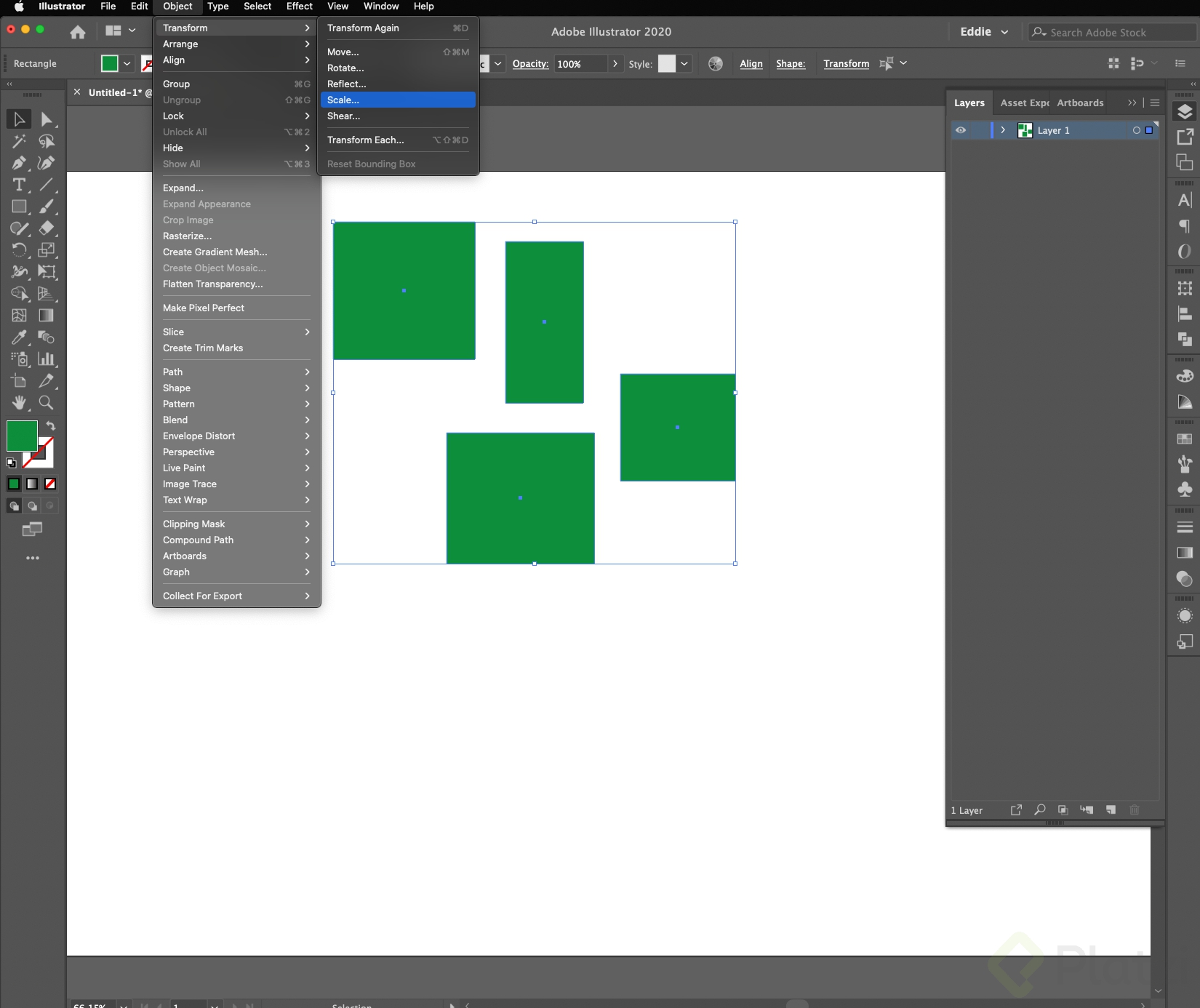Viewport: 1200px width, 1008px height.
Task: Select the Gradient tool in toolbar
Action: tap(47, 316)
